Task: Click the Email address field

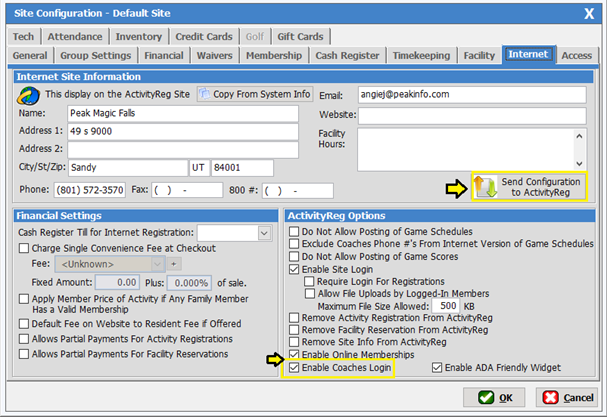Action: pyautogui.click(x=471, y=95)
